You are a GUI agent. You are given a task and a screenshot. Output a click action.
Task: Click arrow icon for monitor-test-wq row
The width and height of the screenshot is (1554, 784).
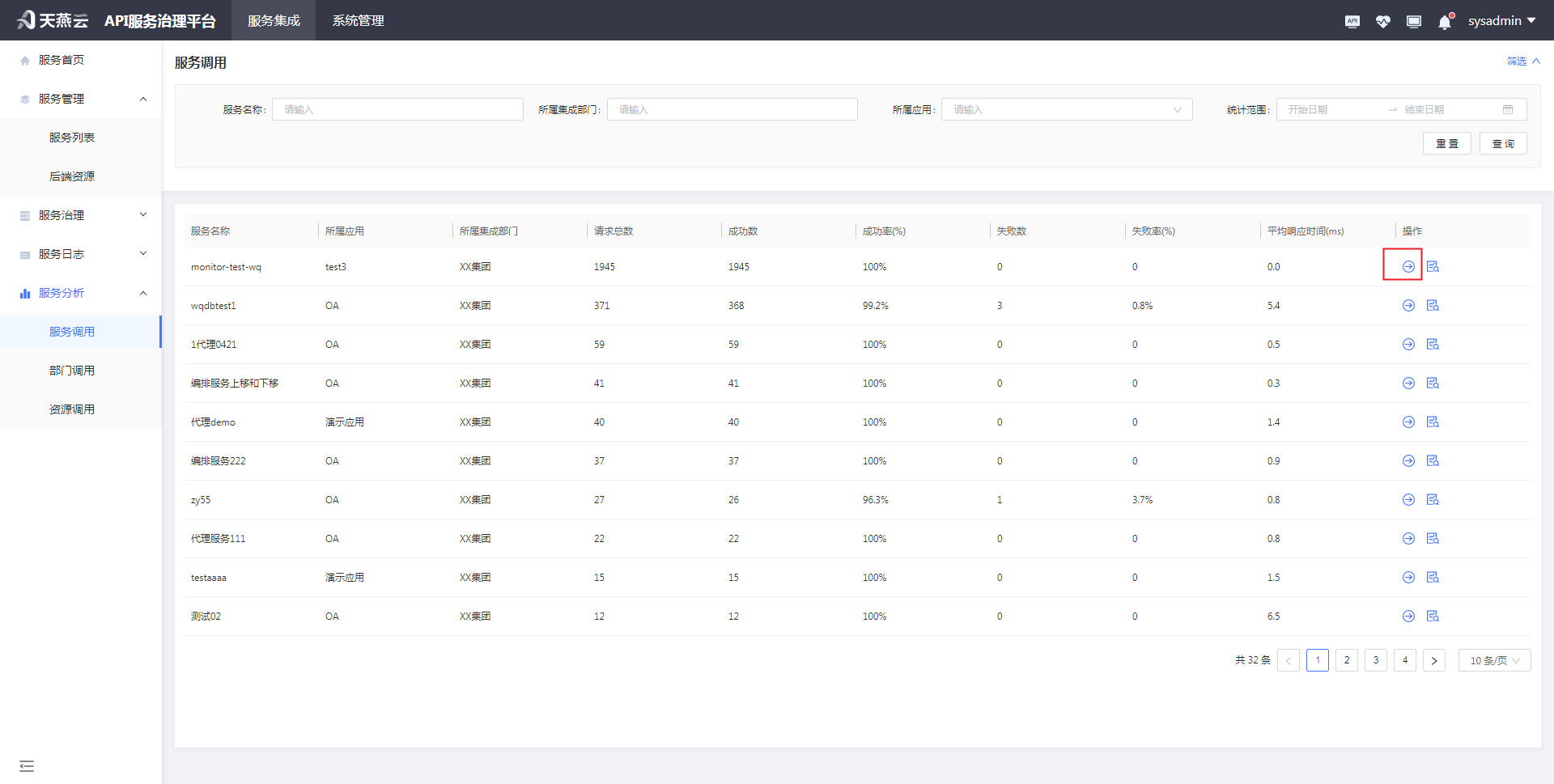[x=1408, y=267]
